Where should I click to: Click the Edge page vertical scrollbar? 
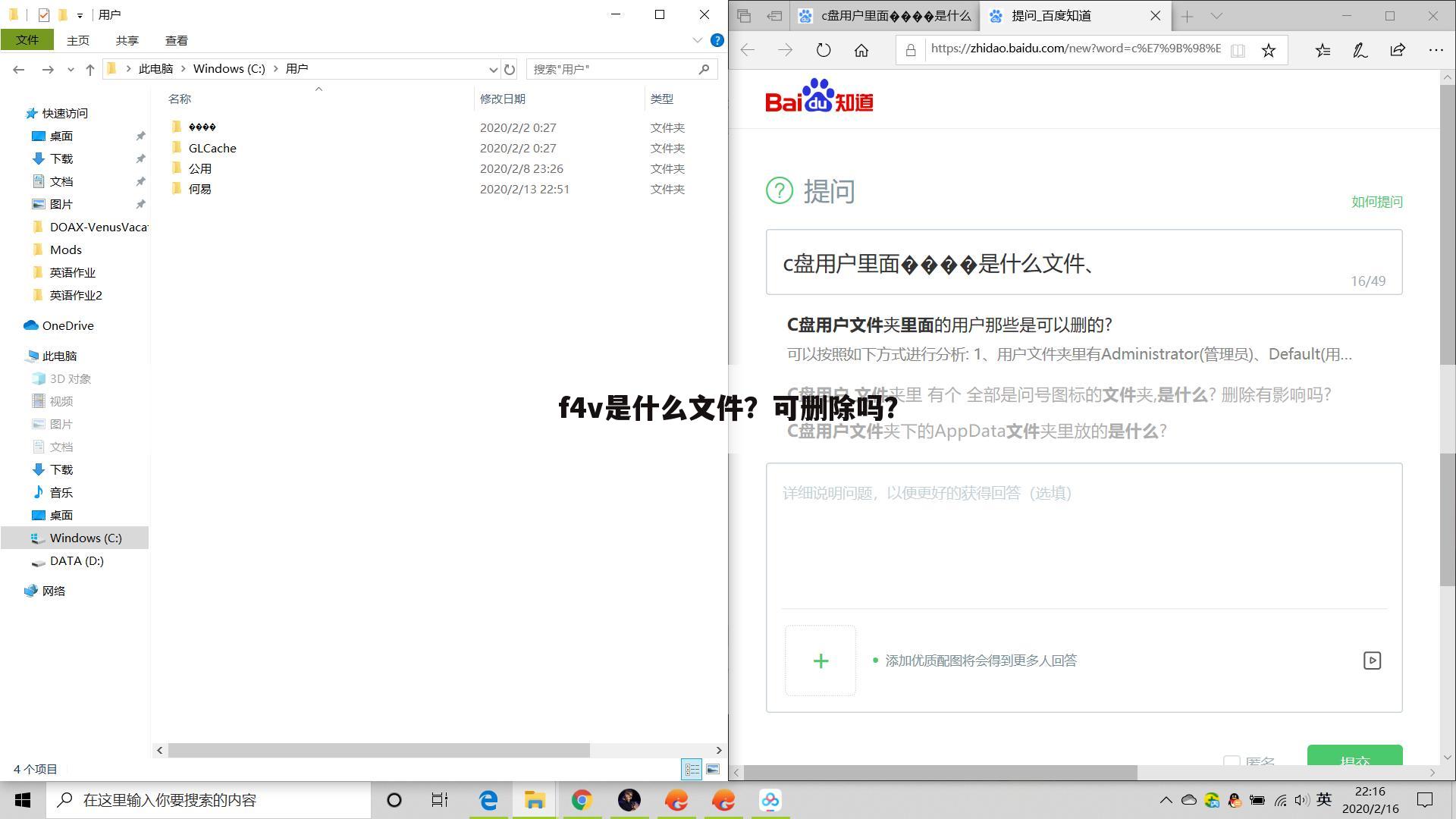(x=1448, y=334)
